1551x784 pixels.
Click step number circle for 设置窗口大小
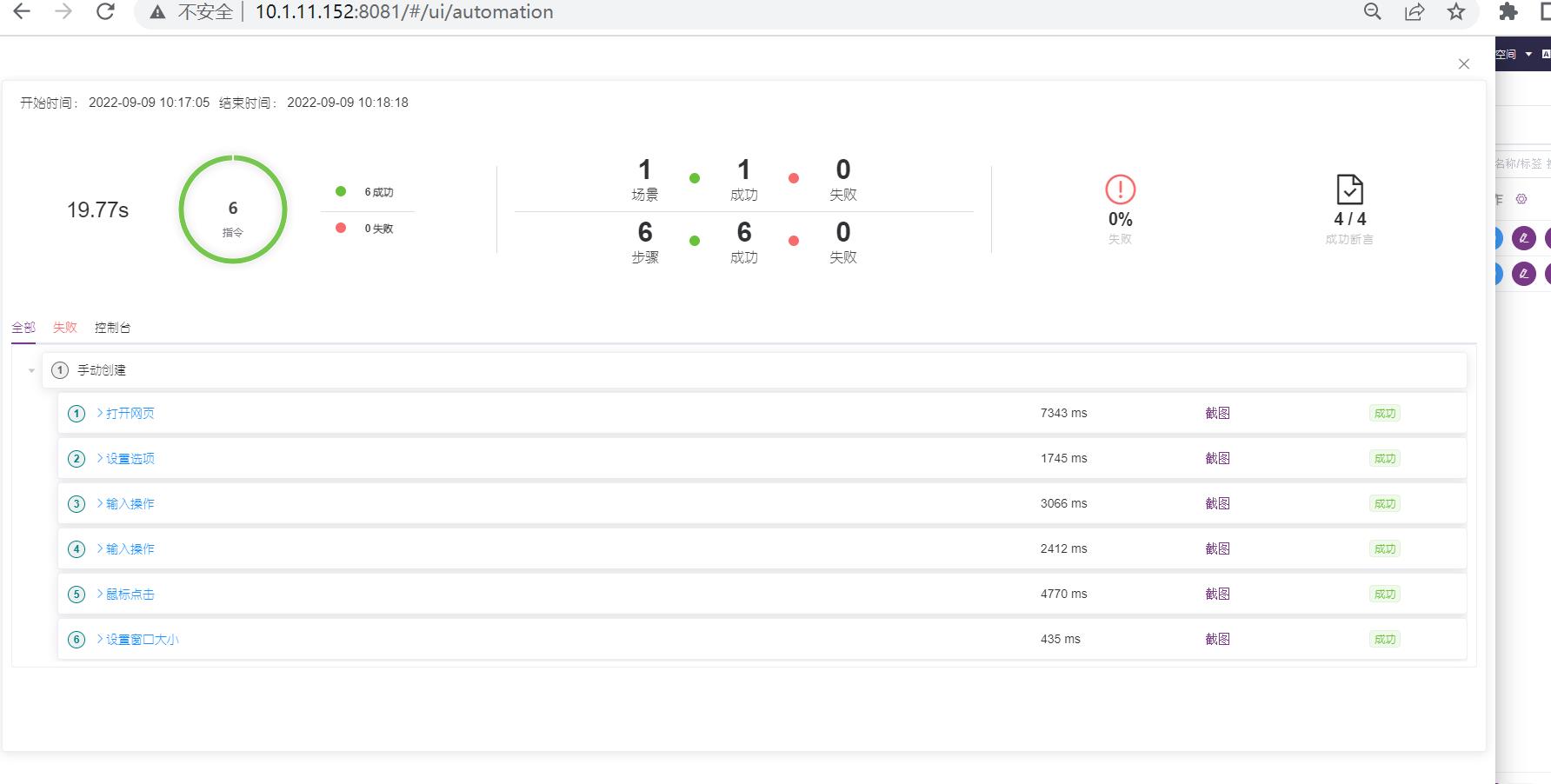(x=77, y=640)
